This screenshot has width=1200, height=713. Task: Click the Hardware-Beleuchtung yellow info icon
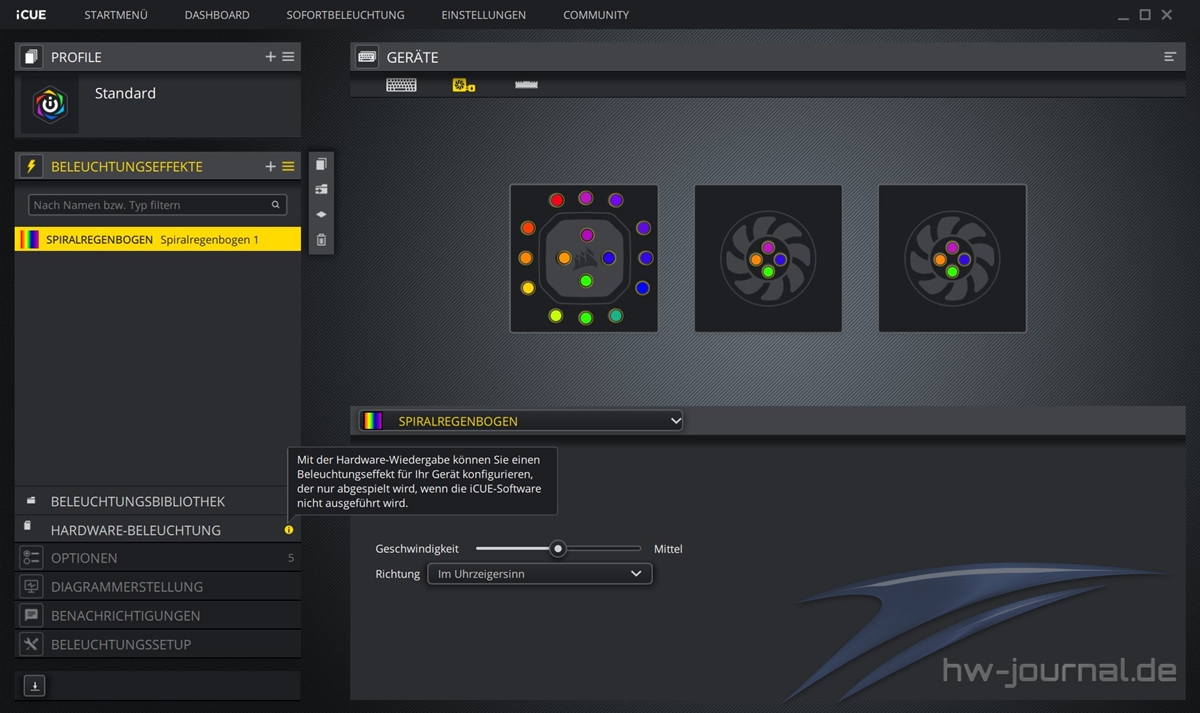289,530
